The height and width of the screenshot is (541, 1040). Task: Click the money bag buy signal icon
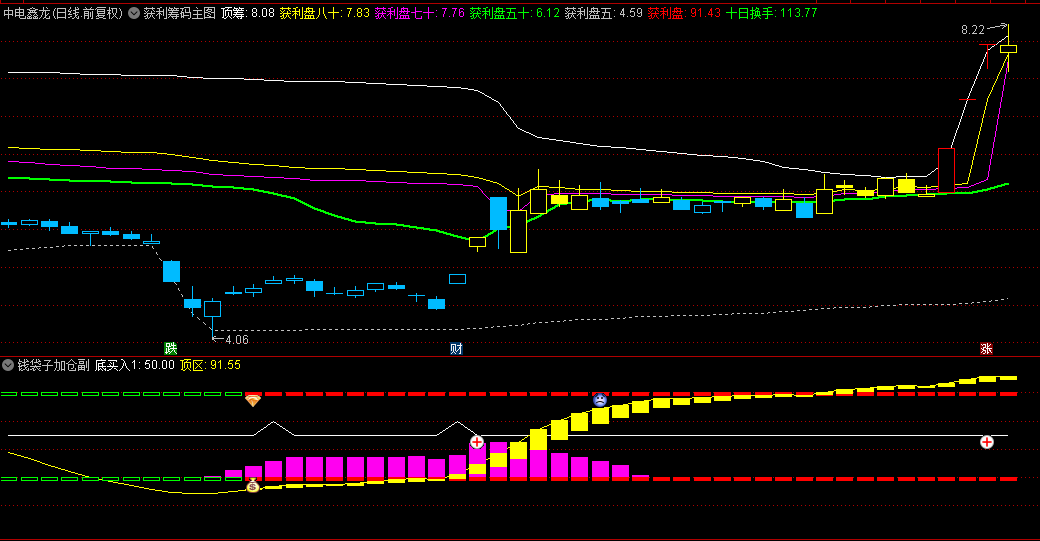click(253, 486)
